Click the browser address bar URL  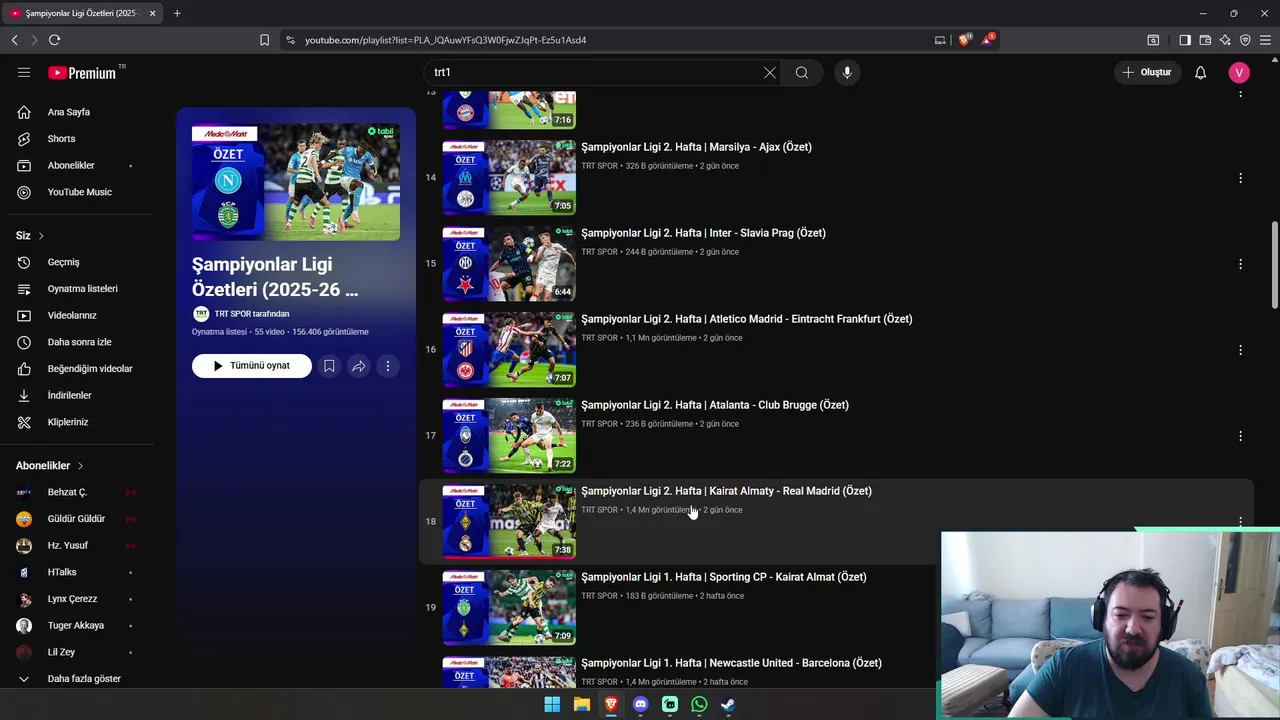point(445,40)
